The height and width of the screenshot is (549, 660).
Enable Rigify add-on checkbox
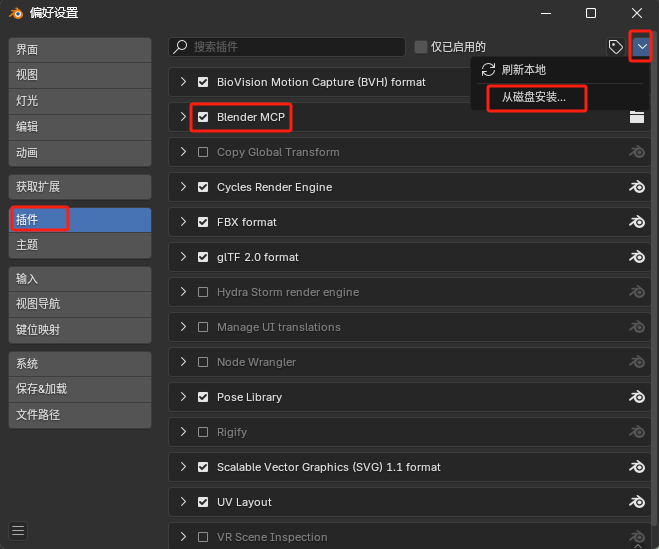pos(203,432)
